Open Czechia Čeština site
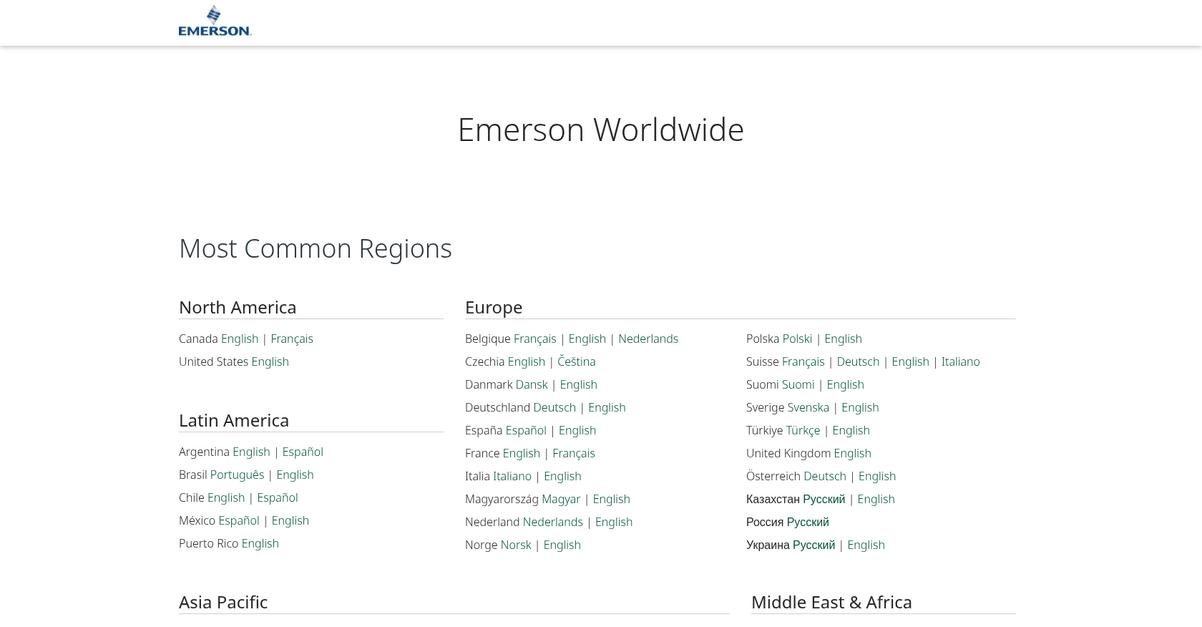Screen dimensions: 1202x627 point(577,362)
